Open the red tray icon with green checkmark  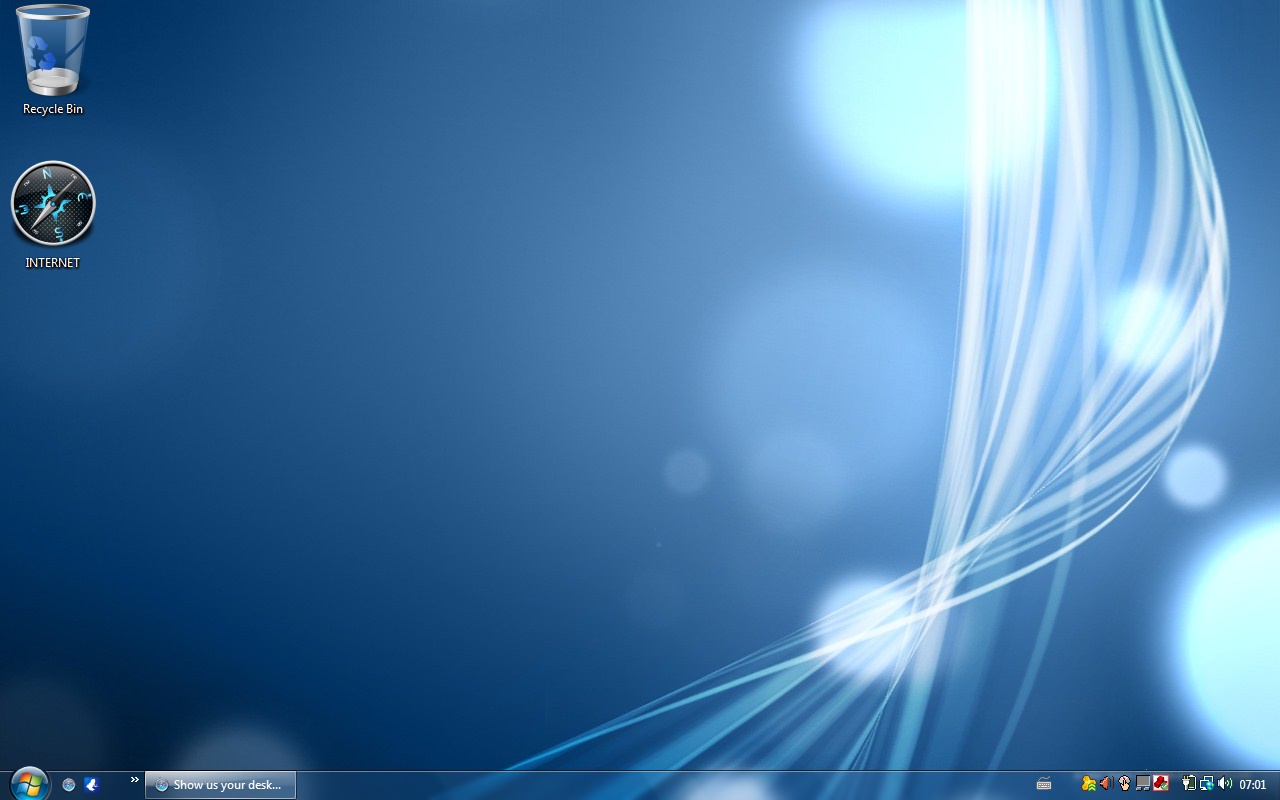(1161, 784)
